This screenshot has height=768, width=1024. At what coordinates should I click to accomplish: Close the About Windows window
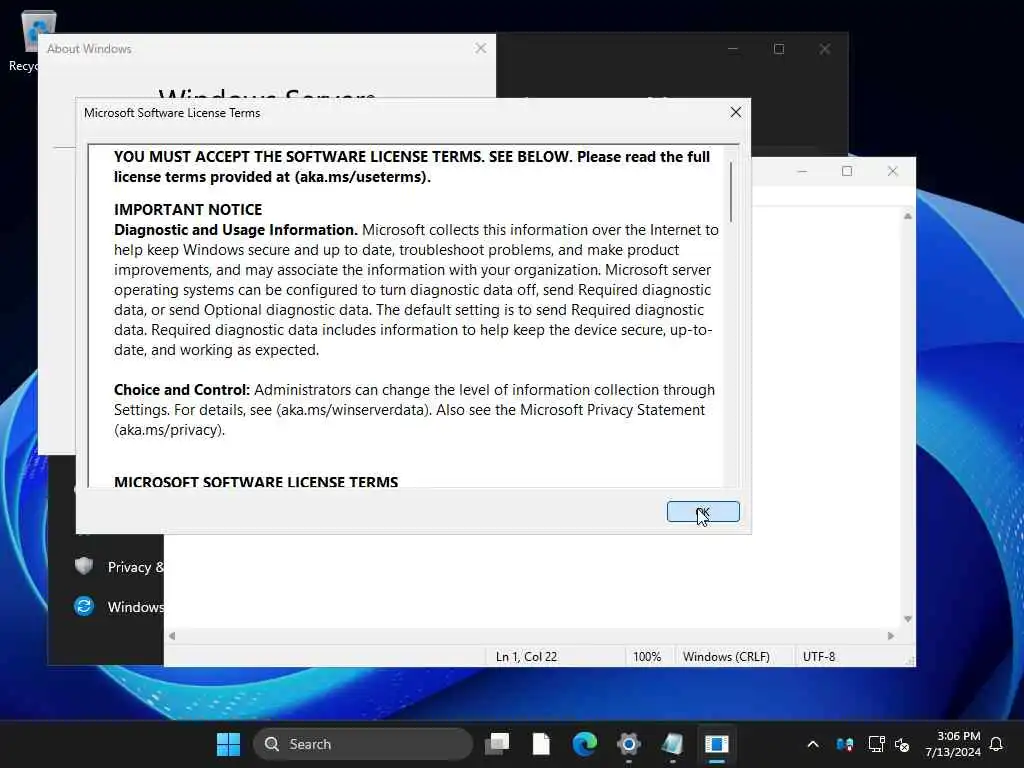click(x=481, y=48)
